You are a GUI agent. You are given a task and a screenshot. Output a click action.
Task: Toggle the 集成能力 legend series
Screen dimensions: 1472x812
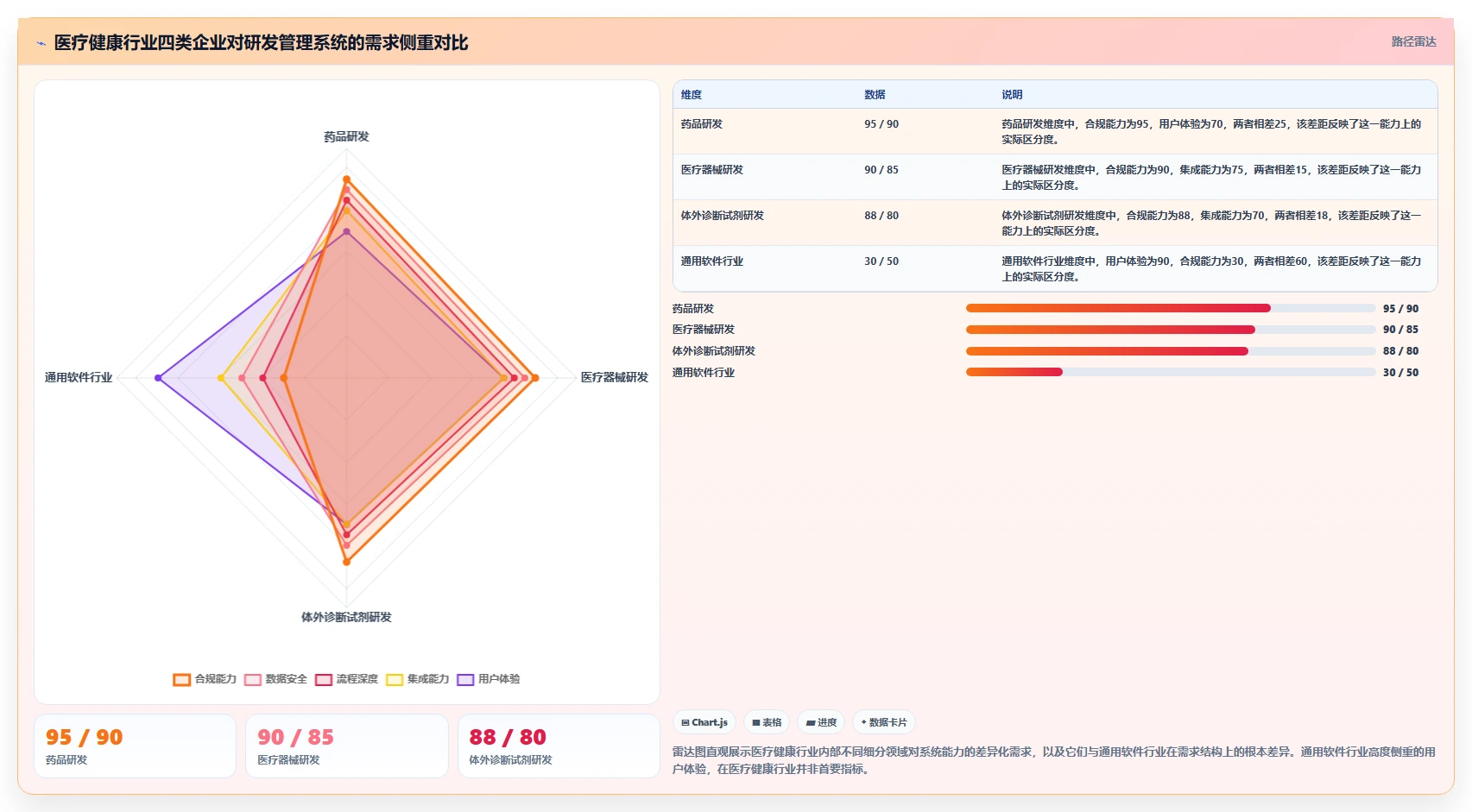point(417,679)
